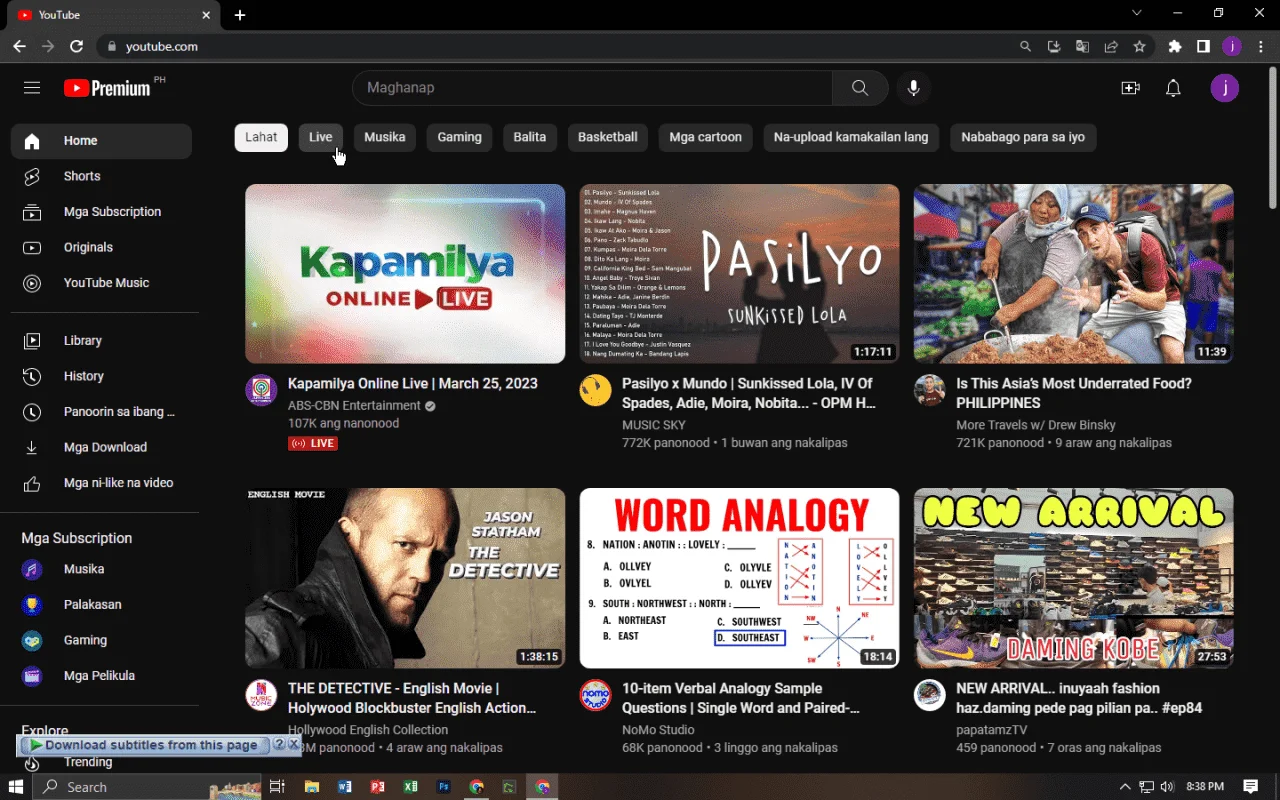Select the Balita filter chip
The width and height of the screenshot is (1280, 800).
click(x=530, y=137)
